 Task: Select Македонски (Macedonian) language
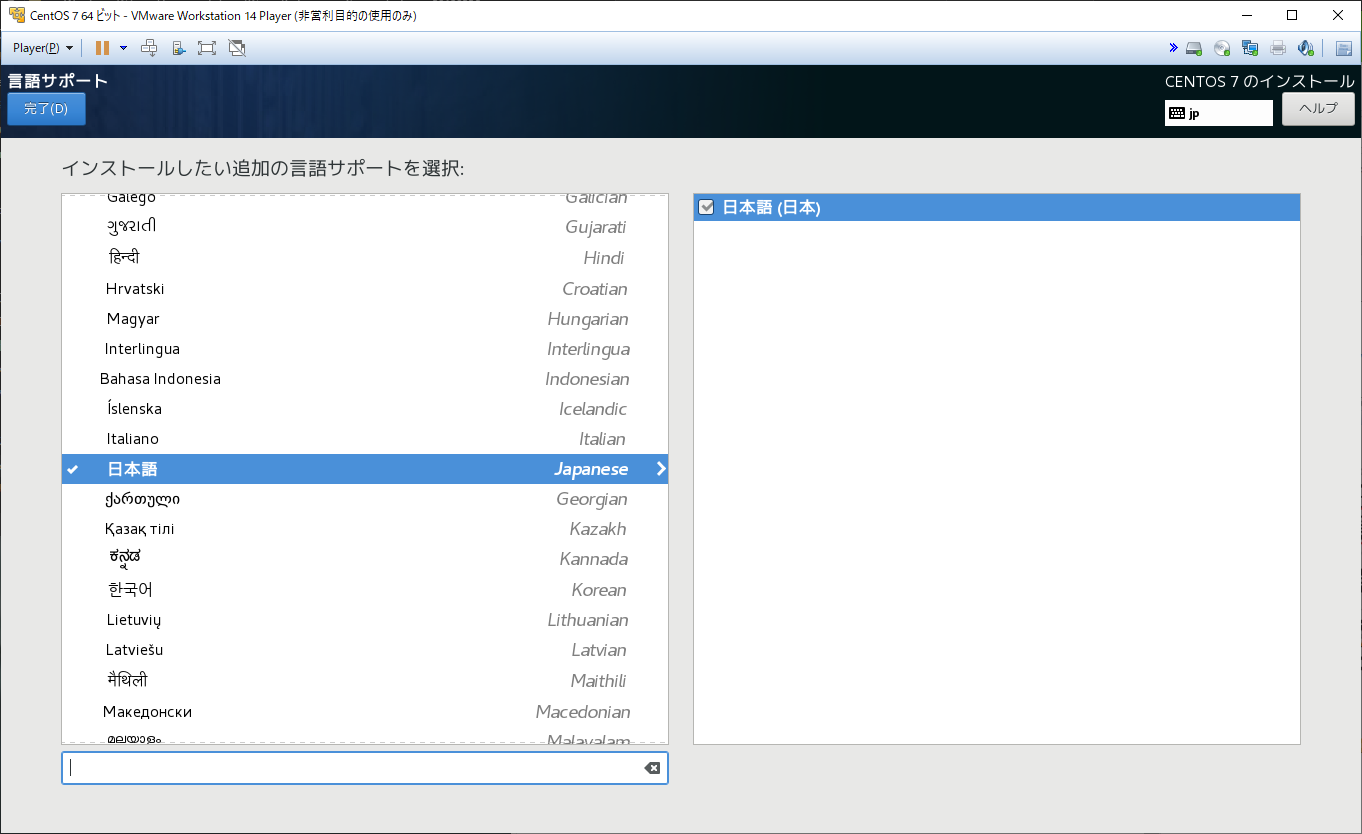365,712
